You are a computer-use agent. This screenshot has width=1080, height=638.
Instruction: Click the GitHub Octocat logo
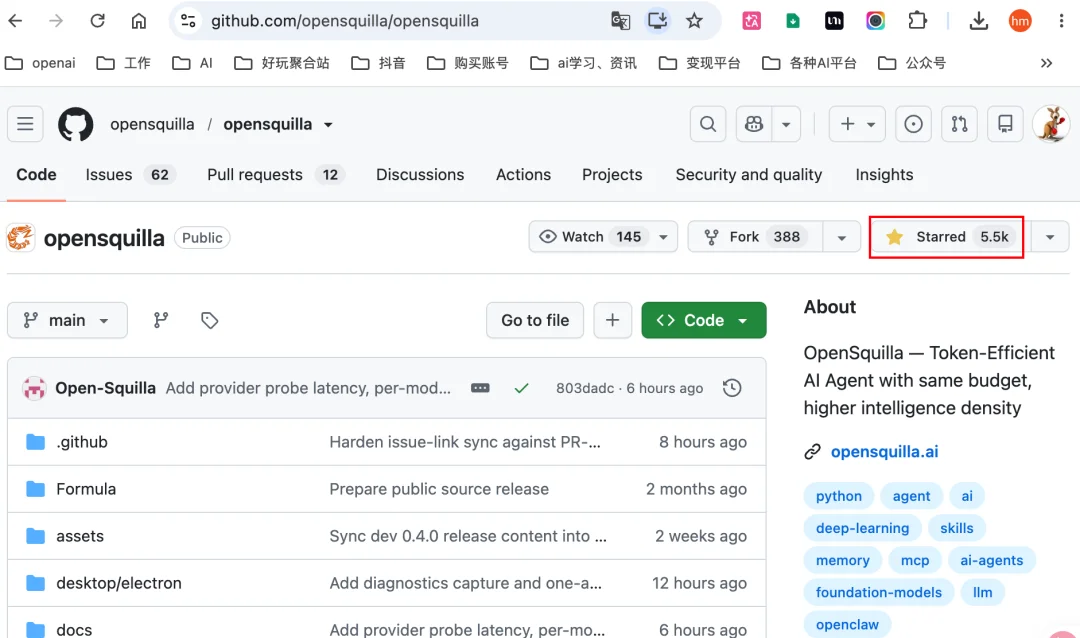click(75, 124)
